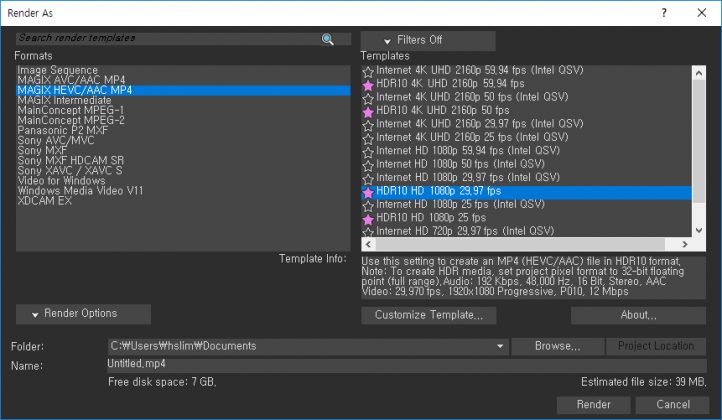Toggle favorite star for Internet HD 1080p 59.94 fps
The image size is (722, 420).
click(368, 152)
